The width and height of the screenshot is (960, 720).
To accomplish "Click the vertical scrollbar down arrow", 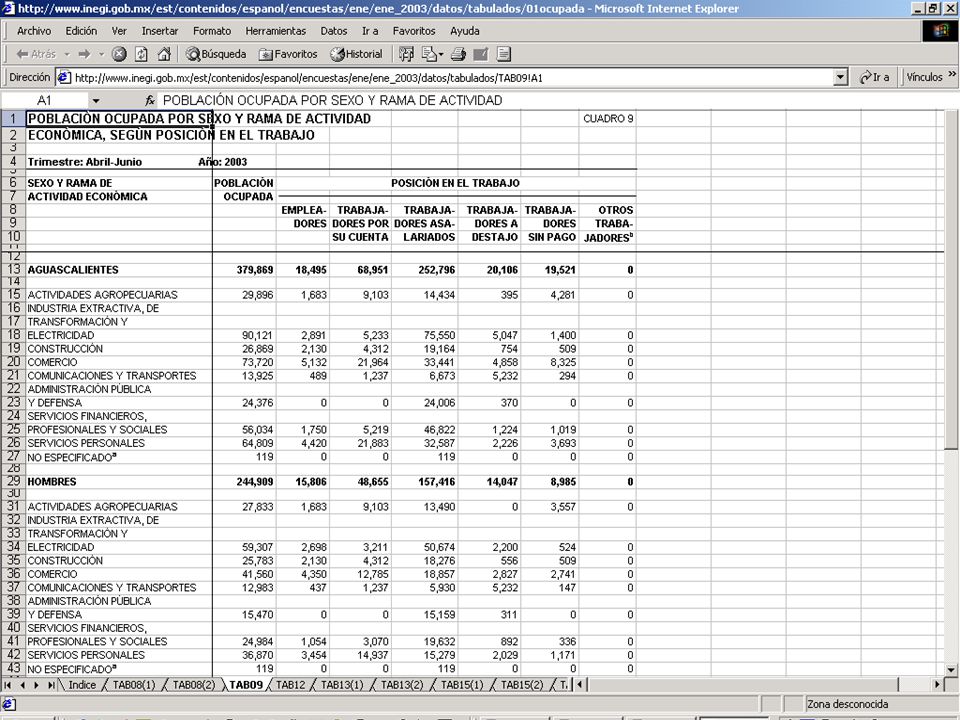I will coord(951,670).
